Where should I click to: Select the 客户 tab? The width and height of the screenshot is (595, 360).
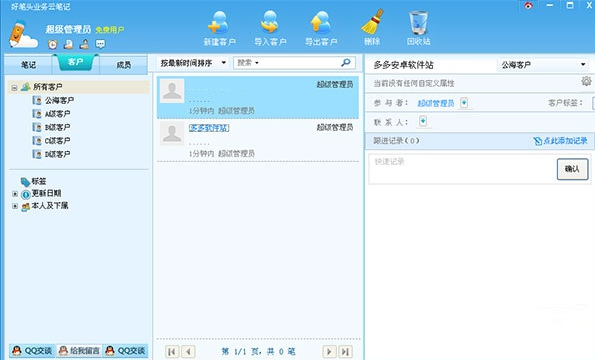(76, 62)
